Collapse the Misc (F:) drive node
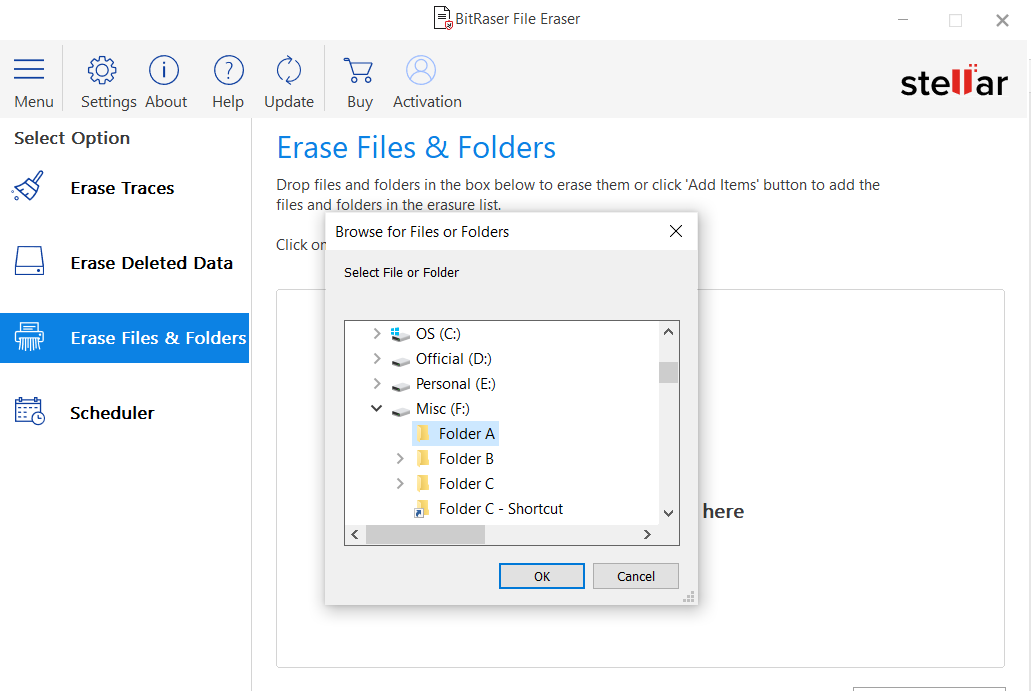1031x691 pixels. click(377, 409)
